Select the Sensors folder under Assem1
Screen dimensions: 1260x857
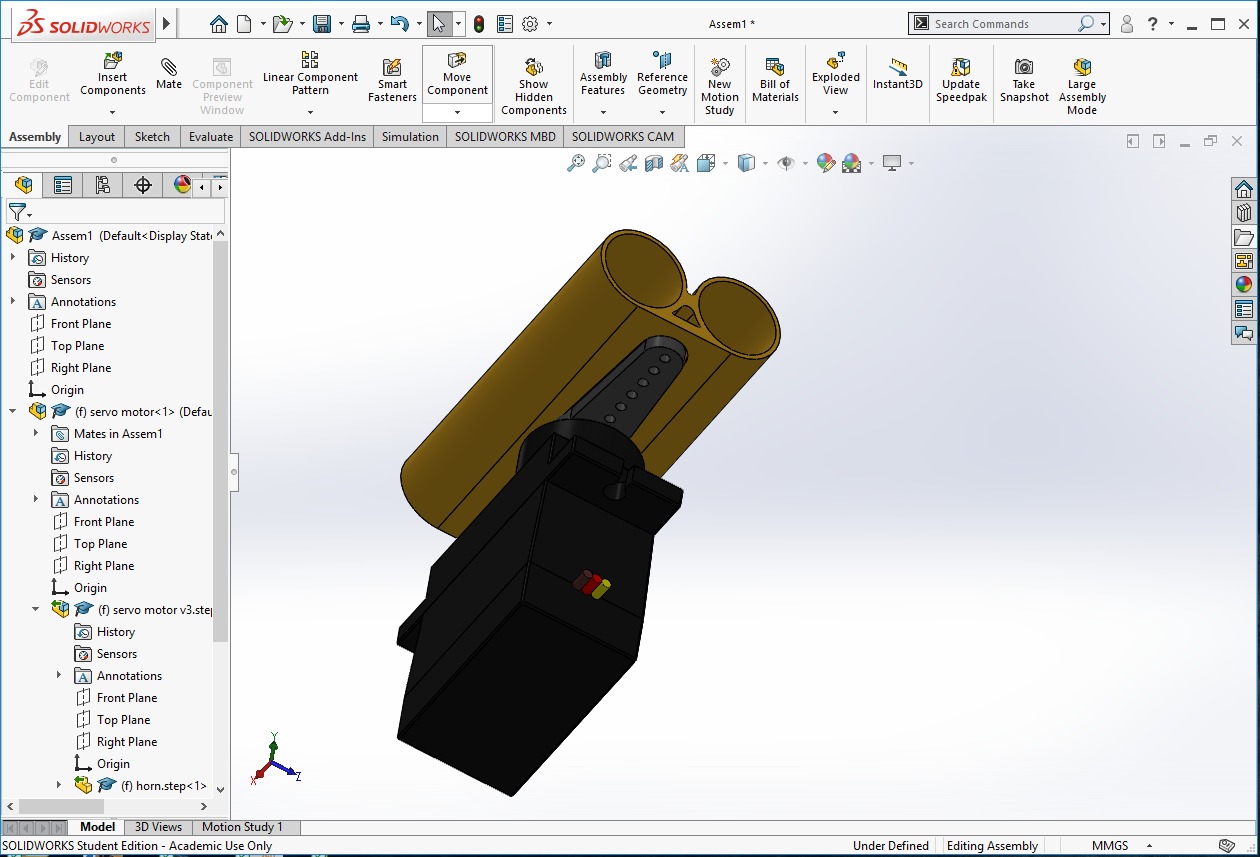coord(71,280)
